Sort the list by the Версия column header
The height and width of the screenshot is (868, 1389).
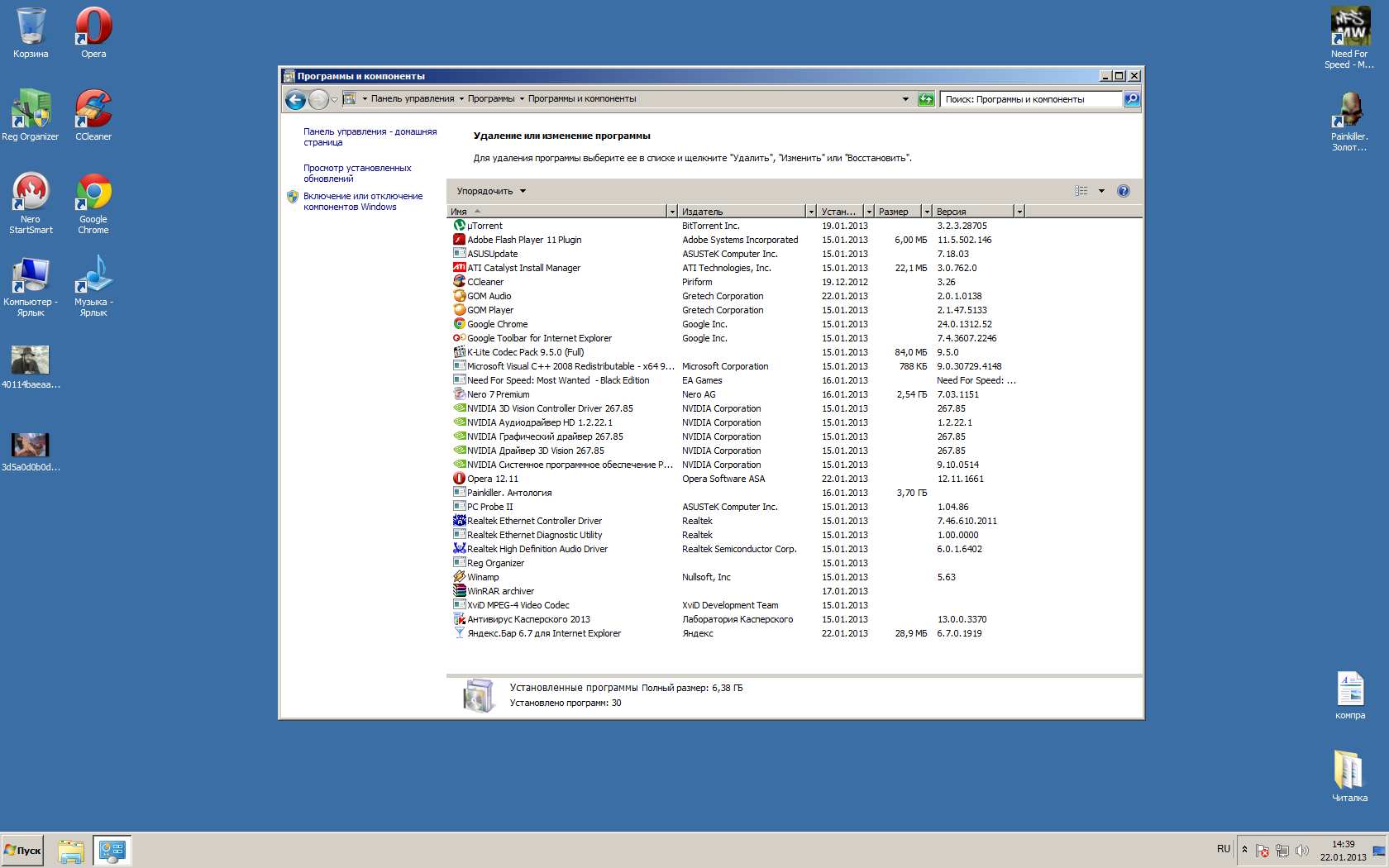coord(973,212)
